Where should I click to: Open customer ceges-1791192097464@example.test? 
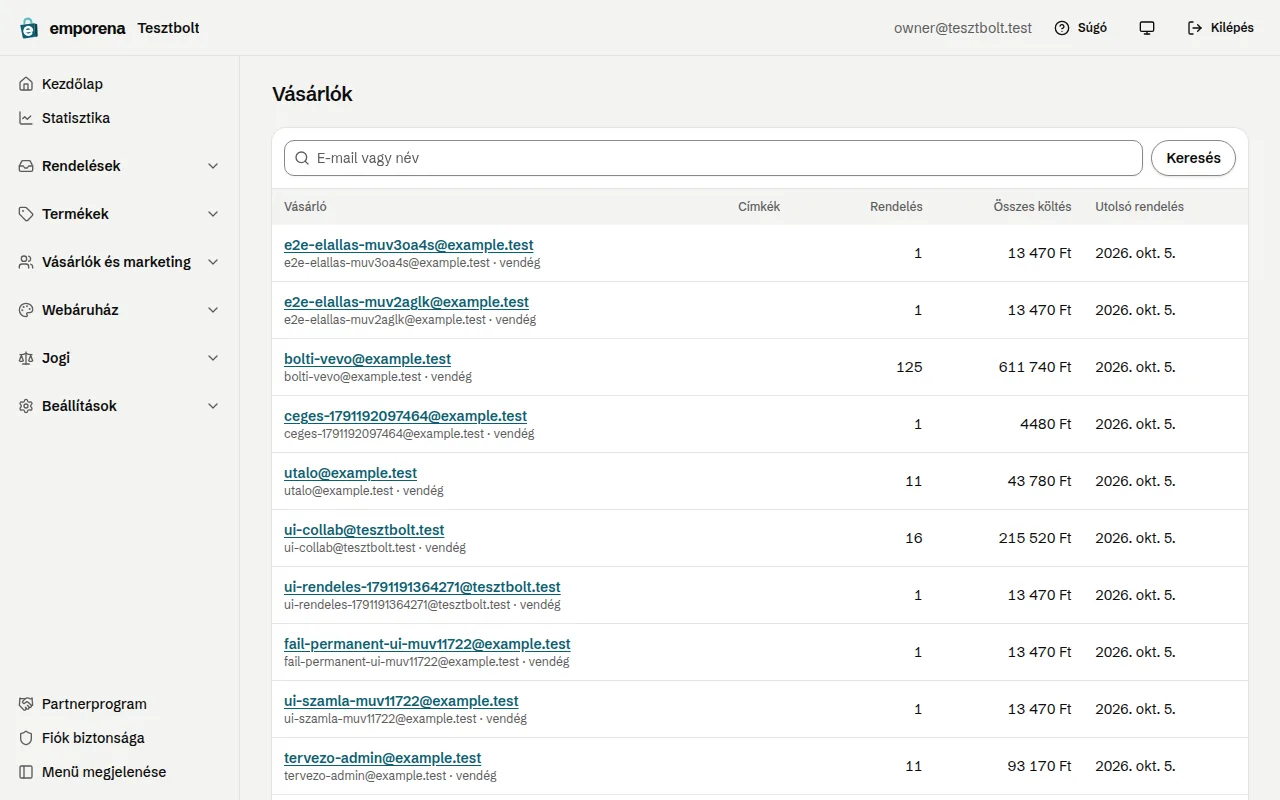(405, 416)
